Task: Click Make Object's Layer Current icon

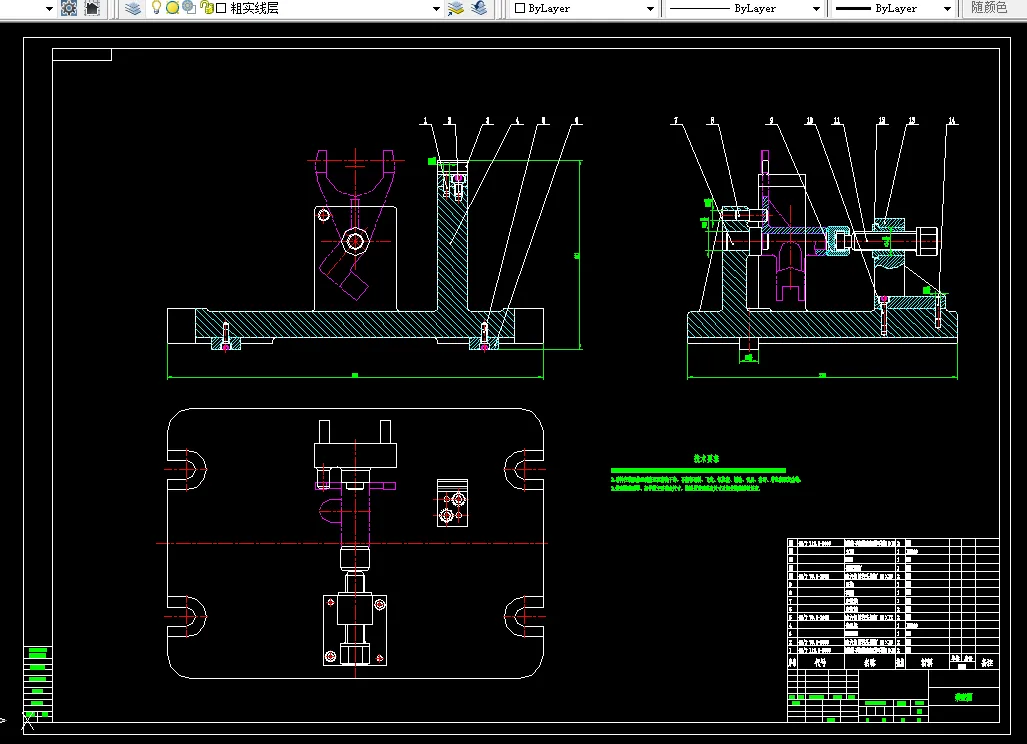Action: [x=456, y=8]
